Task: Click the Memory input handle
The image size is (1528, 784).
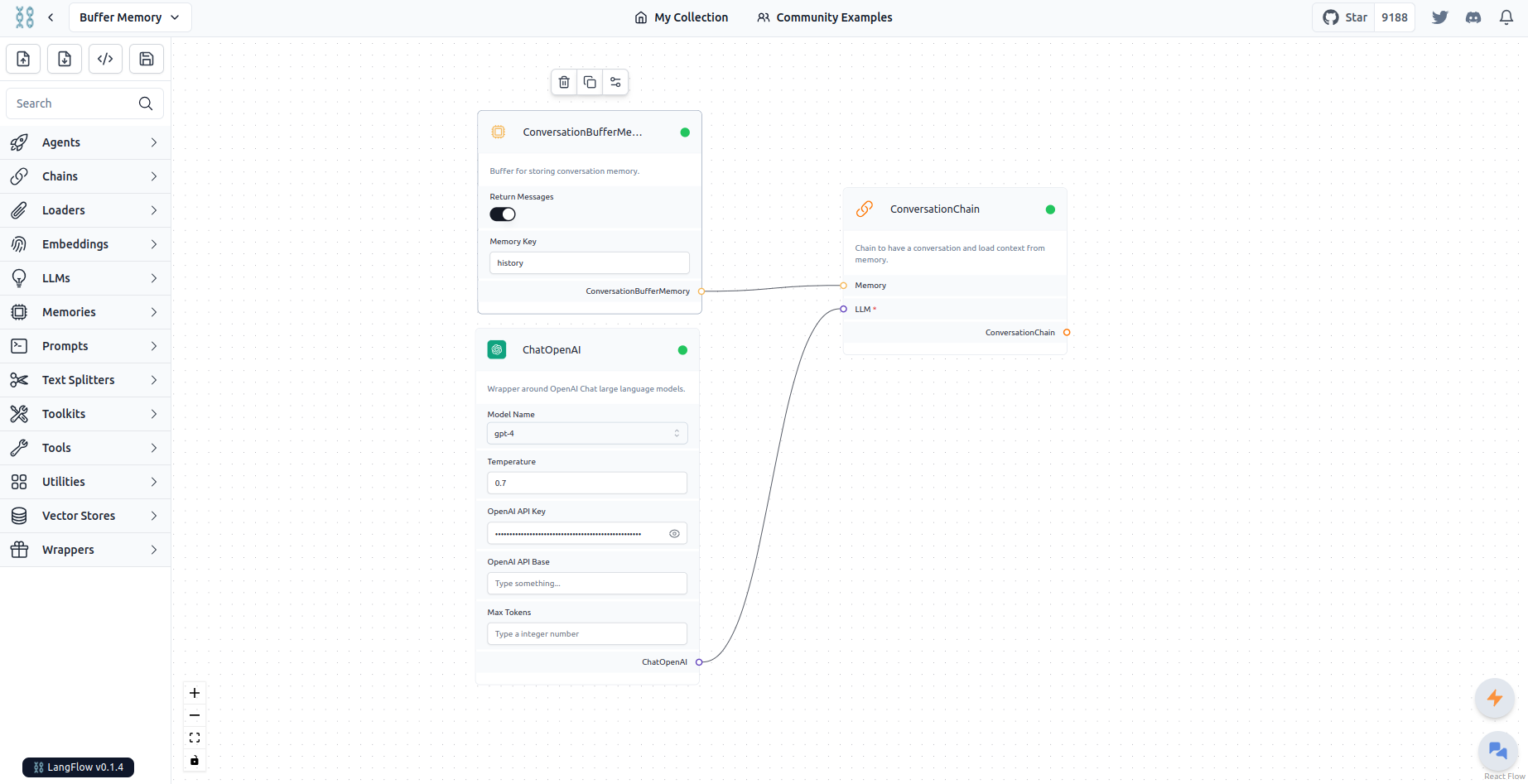Action: point(843,286)
